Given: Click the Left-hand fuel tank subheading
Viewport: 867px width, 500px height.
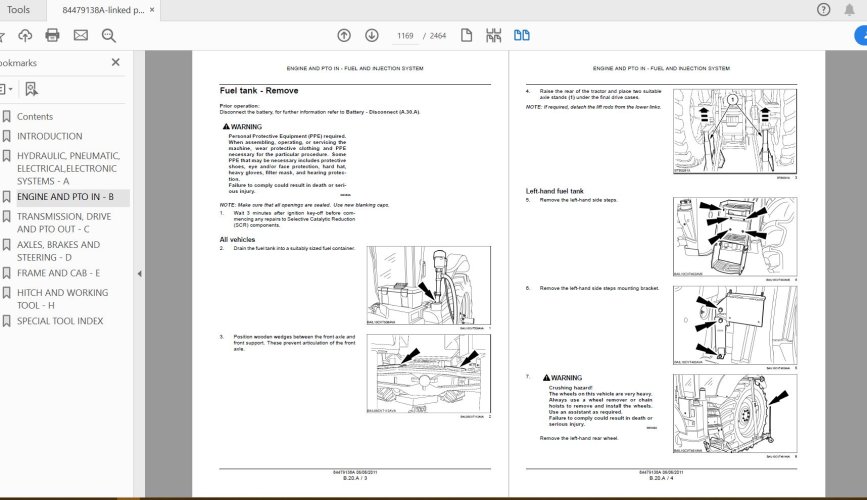Looking at the screenshot, I should click(555, 191).
